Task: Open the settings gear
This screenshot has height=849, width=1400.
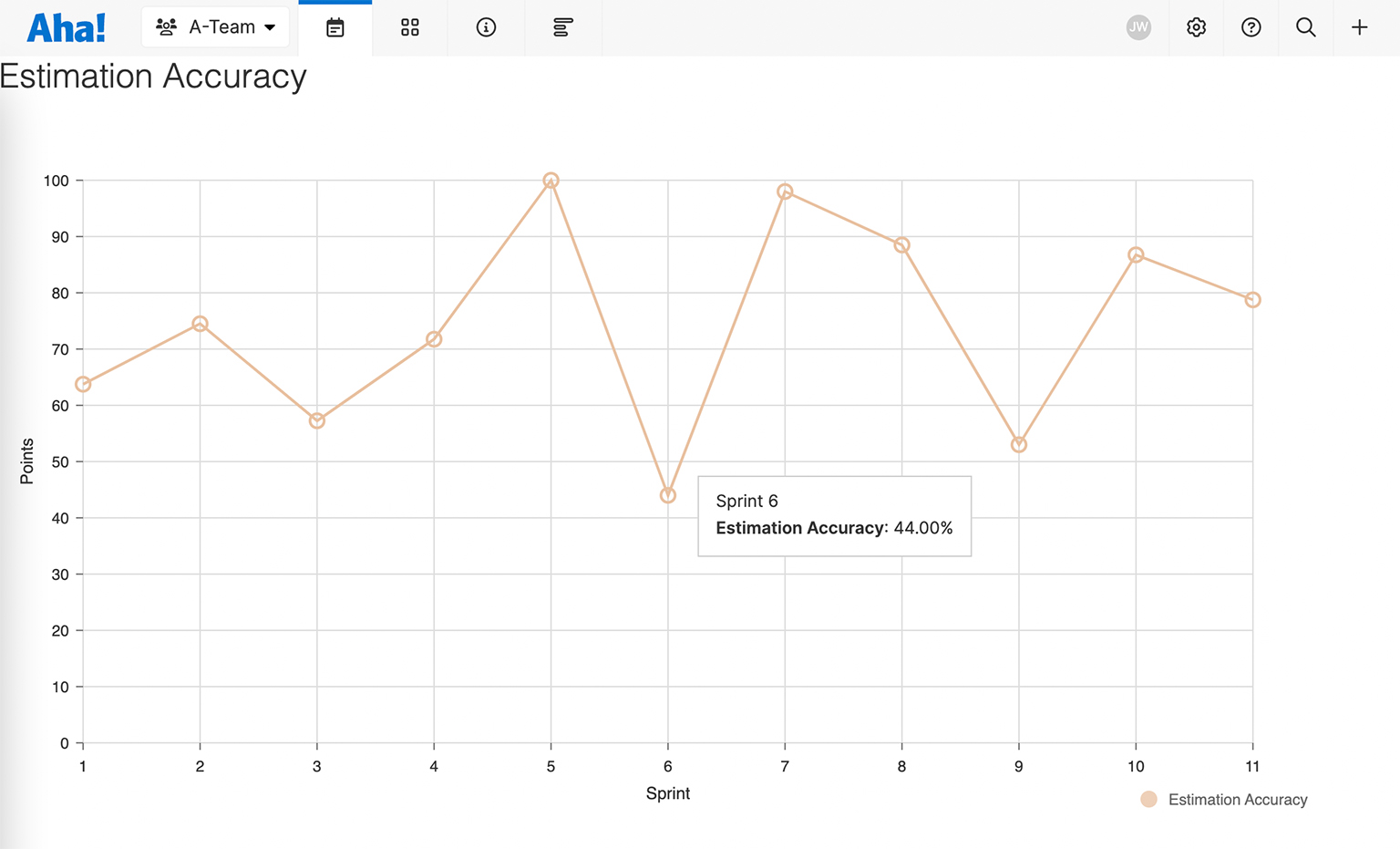Action: [x=1196, y=27]
